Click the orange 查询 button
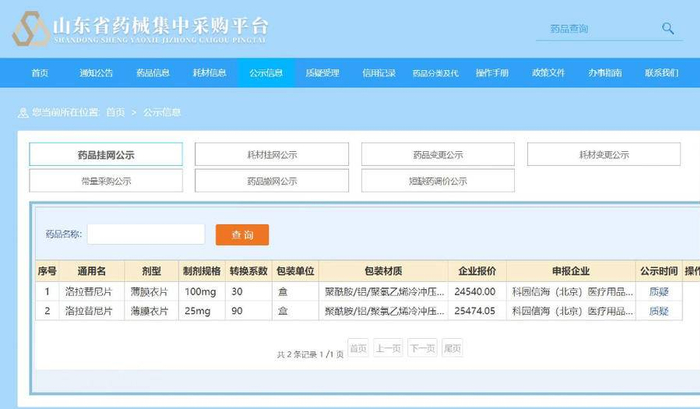Viewport: 700px width, 409px height. click(242, 235)
